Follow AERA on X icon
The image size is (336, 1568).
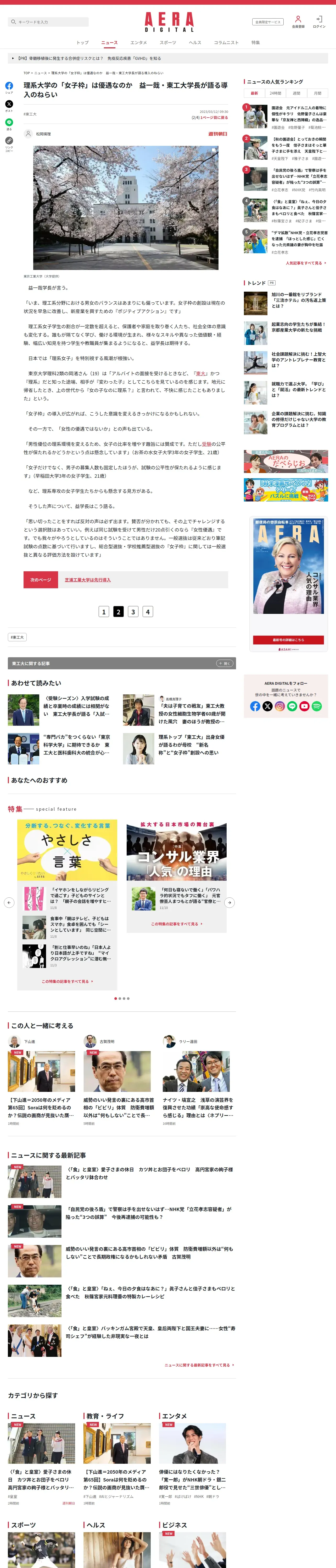click(x=268, y=706)
